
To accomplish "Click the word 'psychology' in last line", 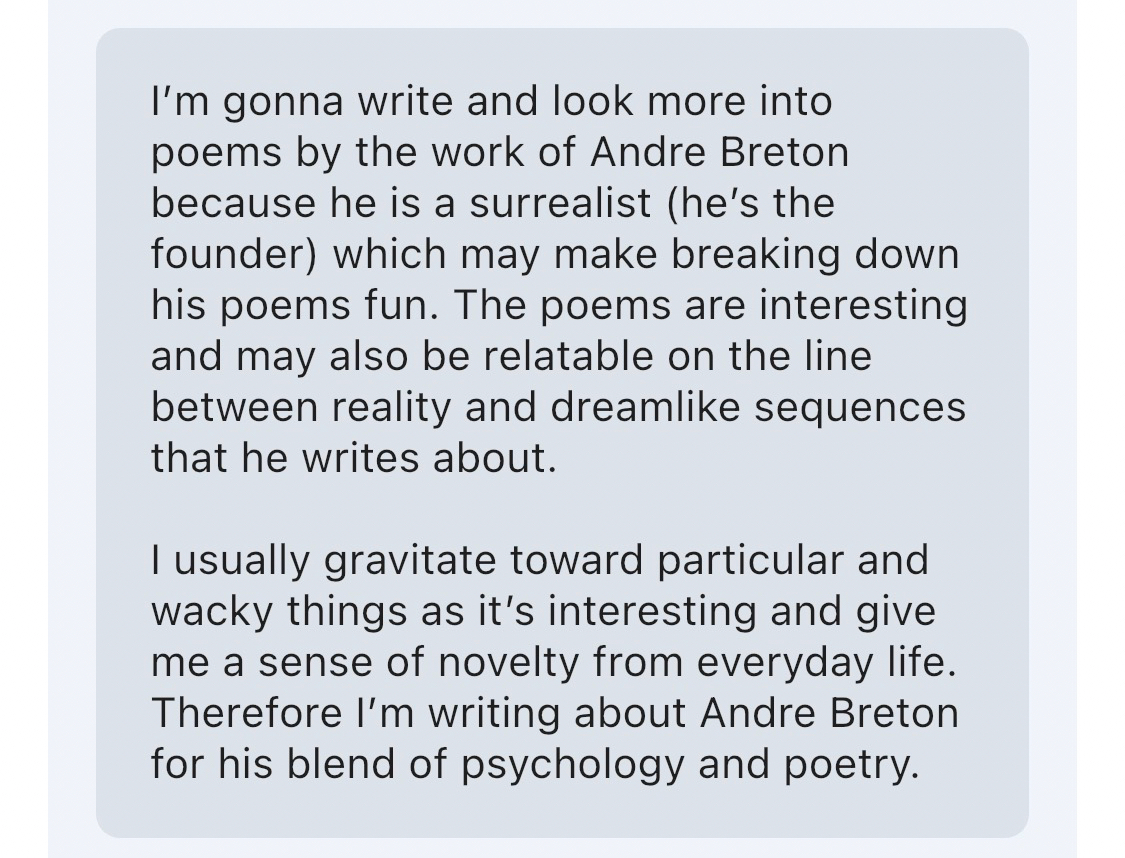I will 573,765.
